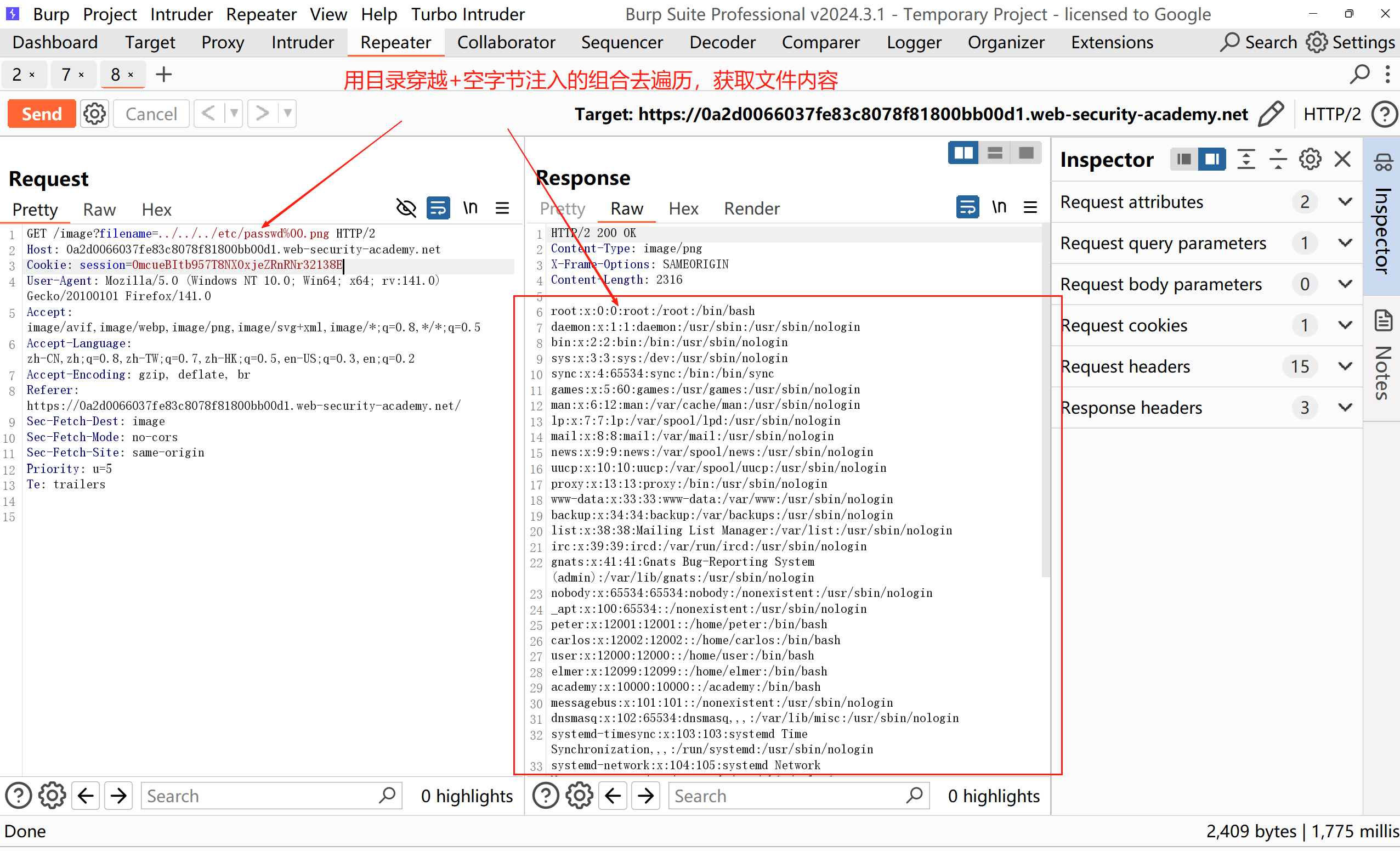Select the Hex tab in Response
The height and width of the screenshot is (851, 1400).
click(683, 208)
